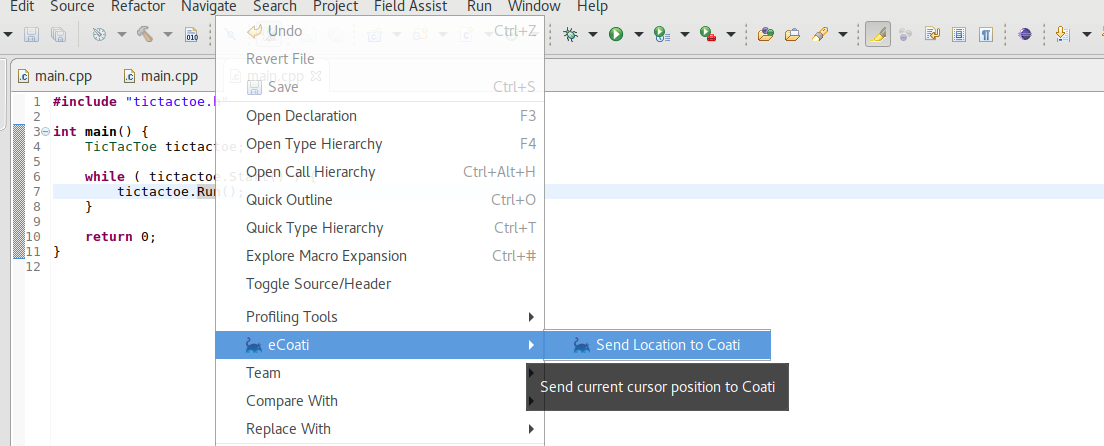Click the build configuration gauge icon
1104x446 pixels.
[99, 34]
